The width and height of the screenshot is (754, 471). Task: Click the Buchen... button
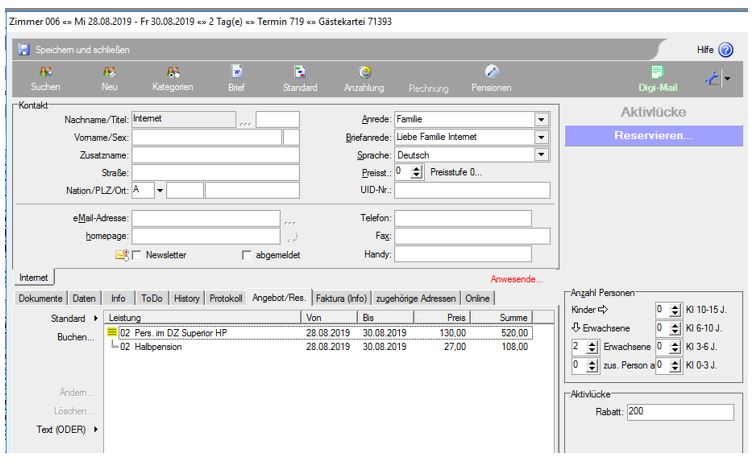pyautogui.click(x=75, y=337)
